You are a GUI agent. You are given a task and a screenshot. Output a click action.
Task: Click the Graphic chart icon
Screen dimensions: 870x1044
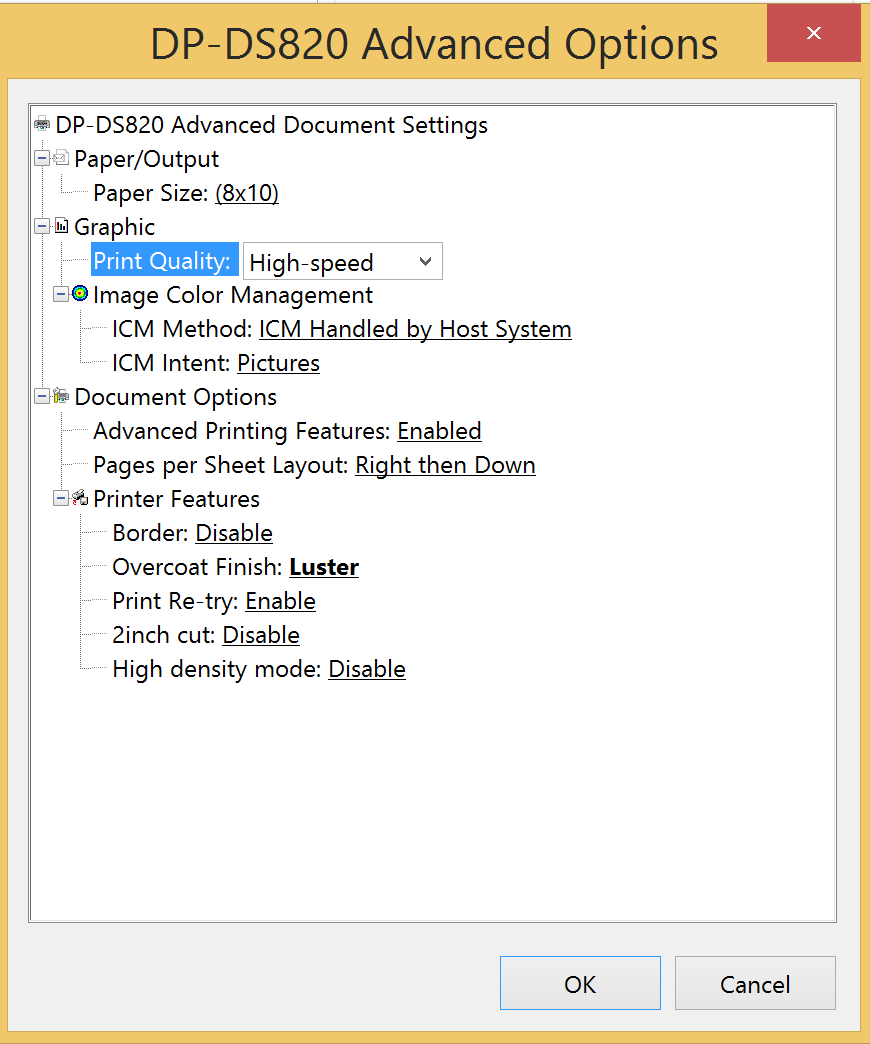[61, 226]
